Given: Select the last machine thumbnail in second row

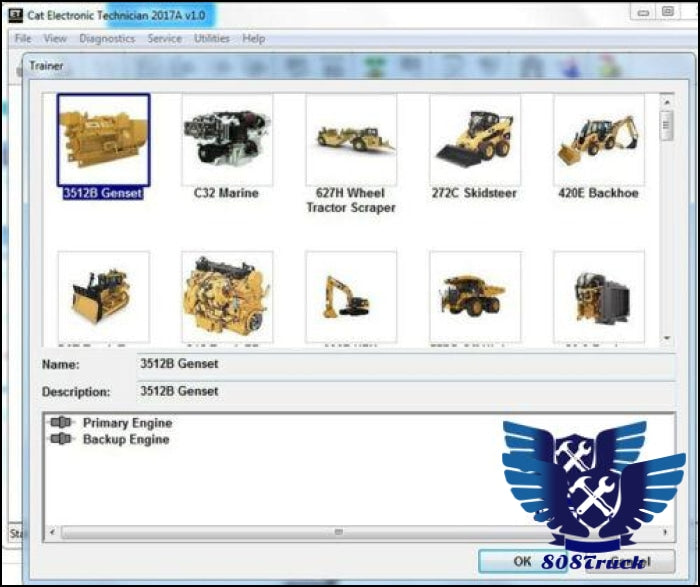Looking at the screenshot, I should [x=599, y=296].
